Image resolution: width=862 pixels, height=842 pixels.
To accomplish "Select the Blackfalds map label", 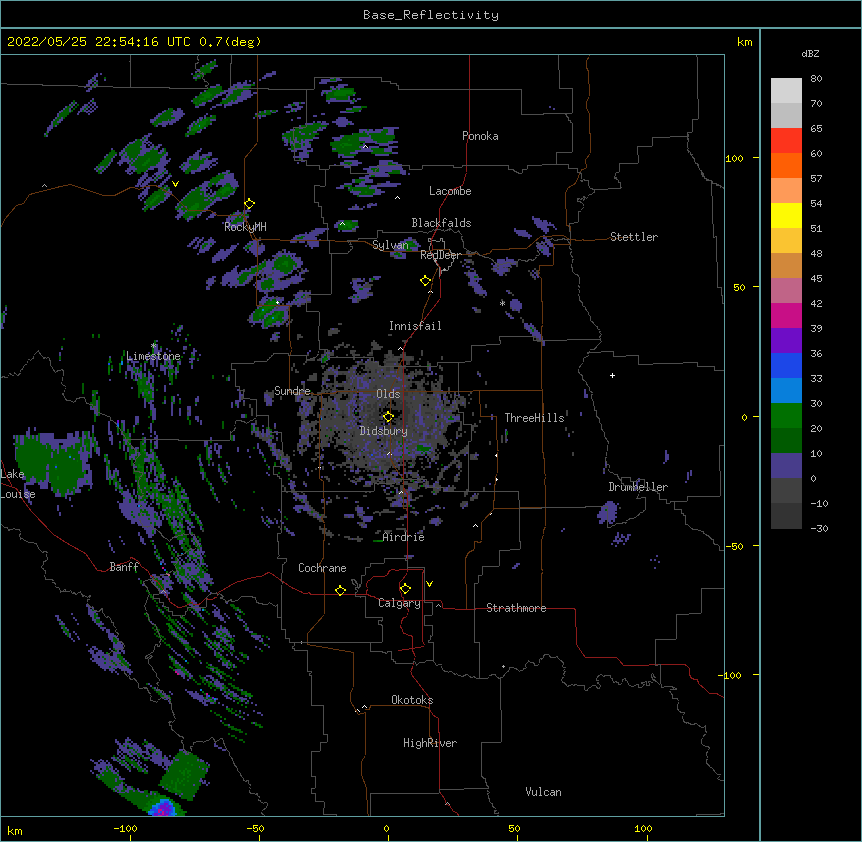I will pos(441,223).
